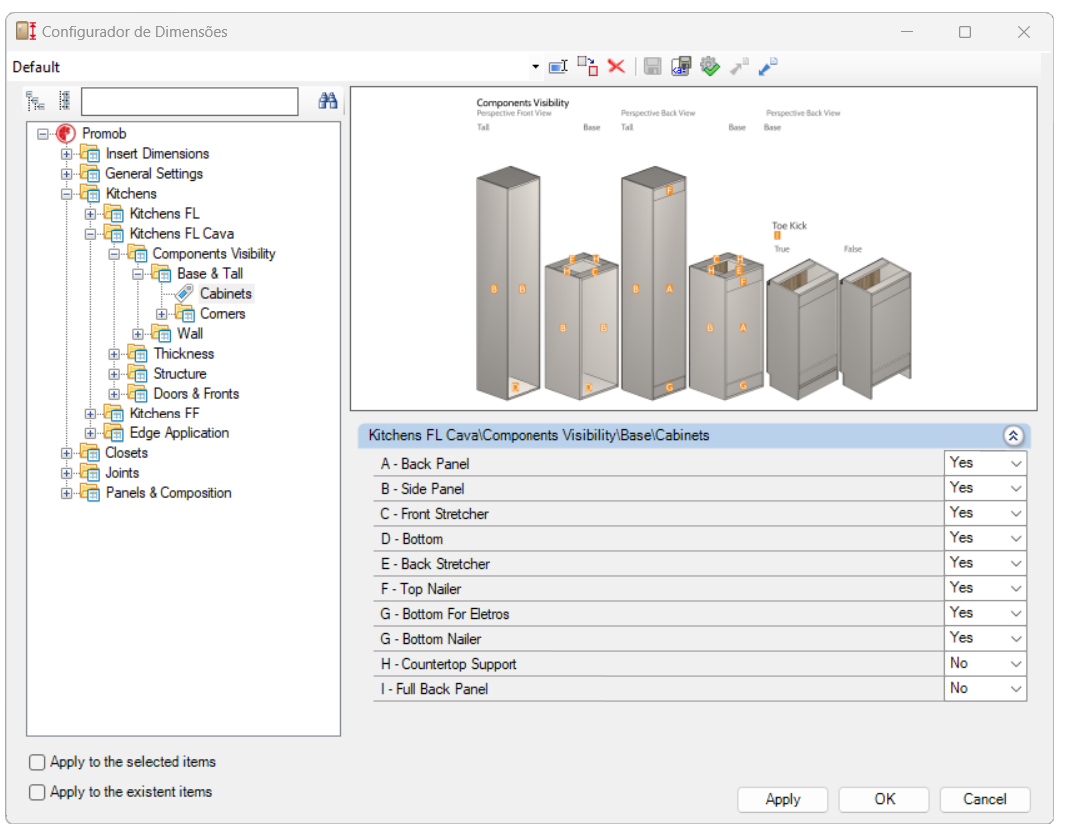Click the blue import arrow icon

768,67
